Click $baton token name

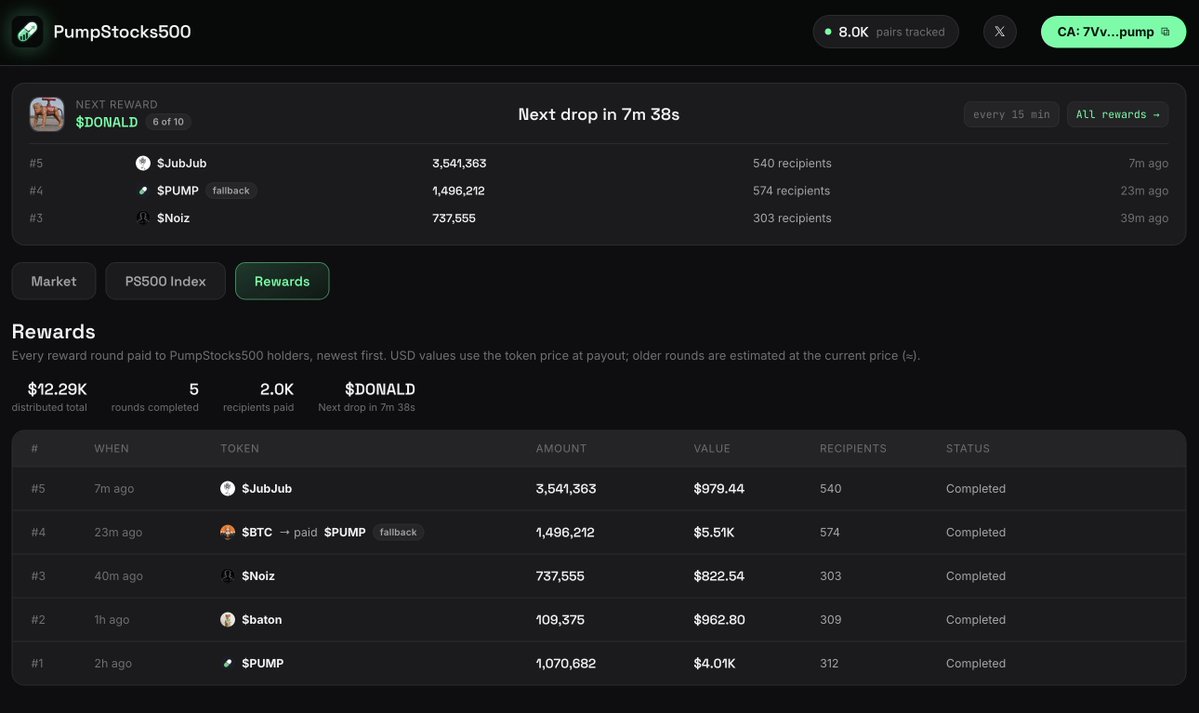click(262, 619)
